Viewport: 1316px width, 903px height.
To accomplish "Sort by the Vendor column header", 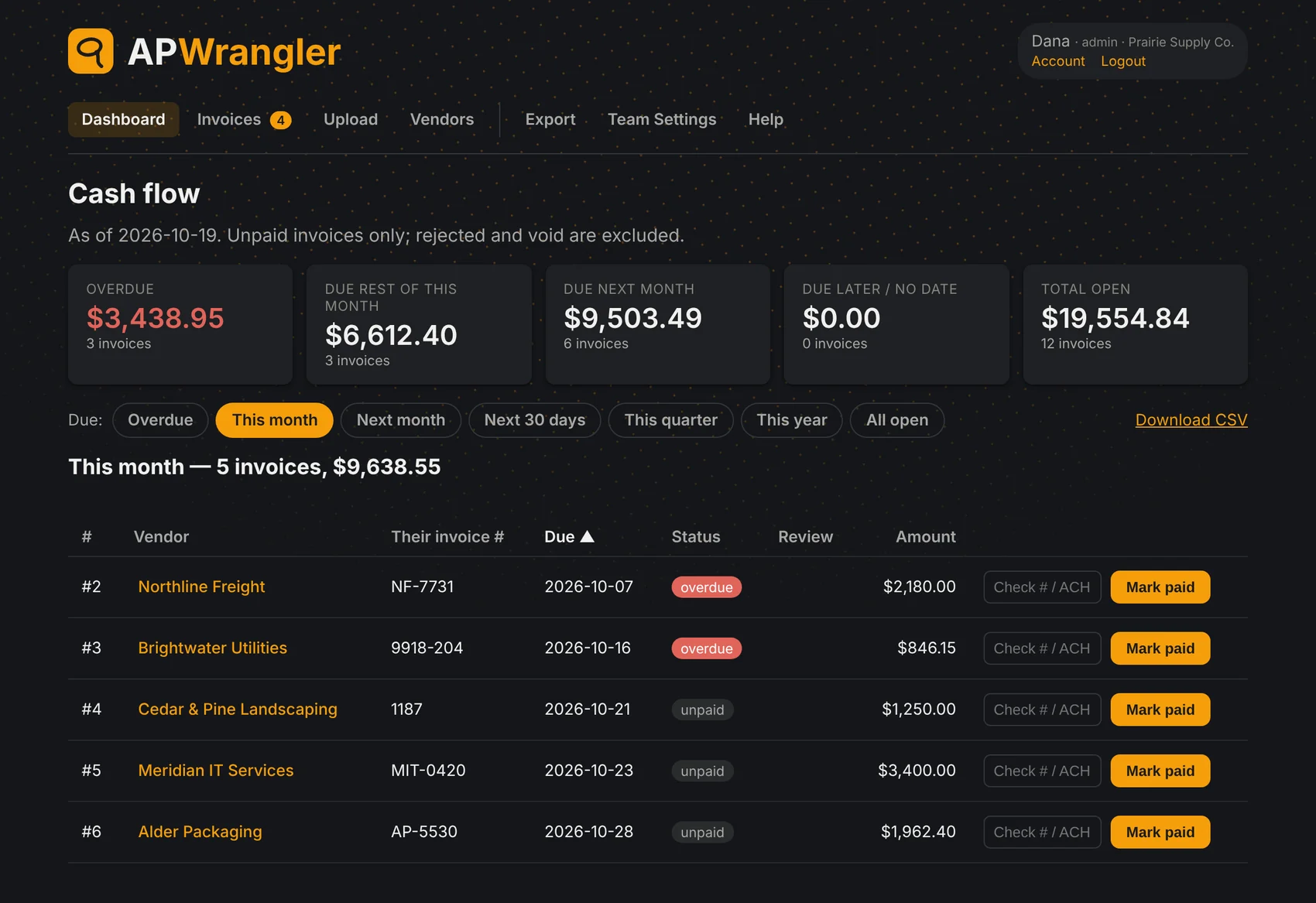I will pos(161,536).
